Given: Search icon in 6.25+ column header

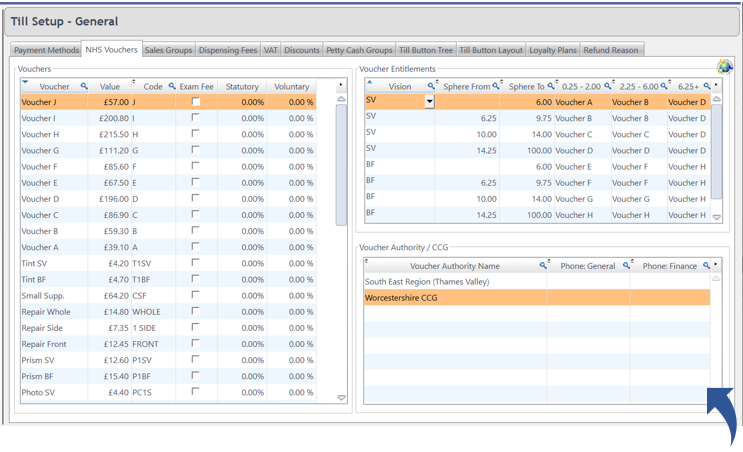Looking at the screenshot, I should click(707, 86).
